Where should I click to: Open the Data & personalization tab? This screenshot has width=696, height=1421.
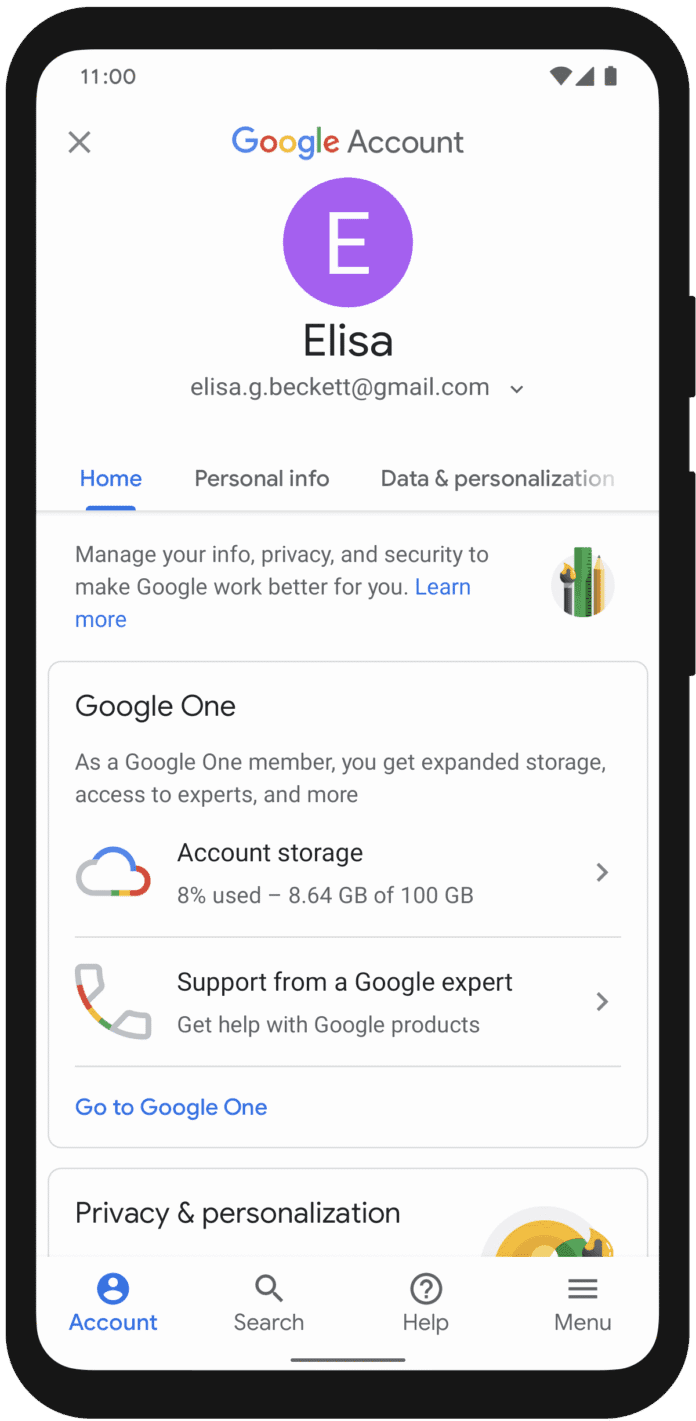pyautogui.click(x=497, y=479)
